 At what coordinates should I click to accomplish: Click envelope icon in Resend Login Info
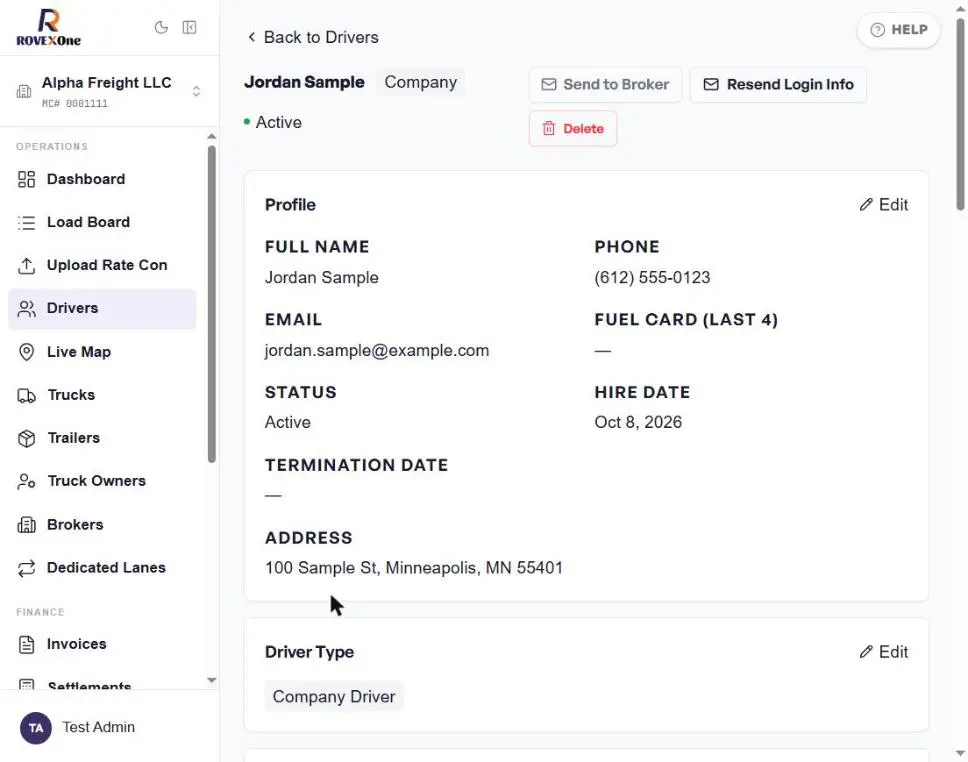pyautogui.click(x=711, y=85)
